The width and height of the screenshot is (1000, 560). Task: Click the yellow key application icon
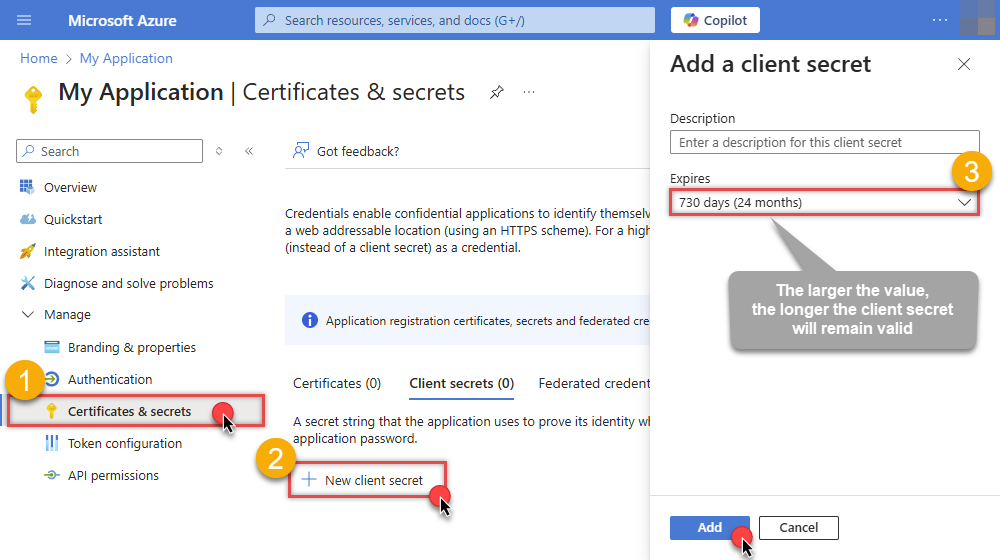point(33,99)
